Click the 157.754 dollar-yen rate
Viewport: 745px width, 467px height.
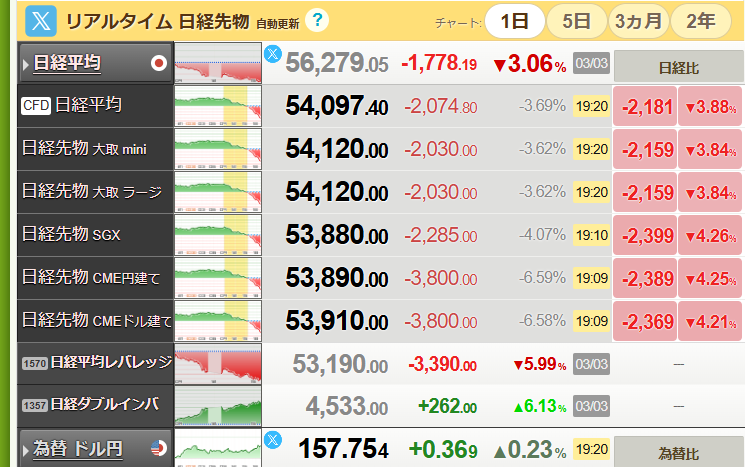click(344, 448)
